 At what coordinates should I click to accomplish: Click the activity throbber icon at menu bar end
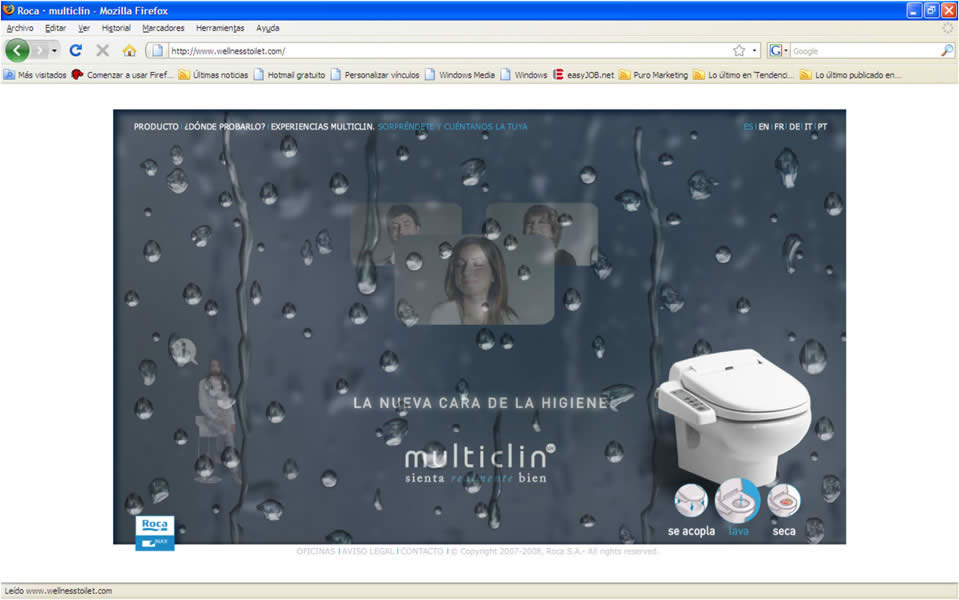pos(947,28)
